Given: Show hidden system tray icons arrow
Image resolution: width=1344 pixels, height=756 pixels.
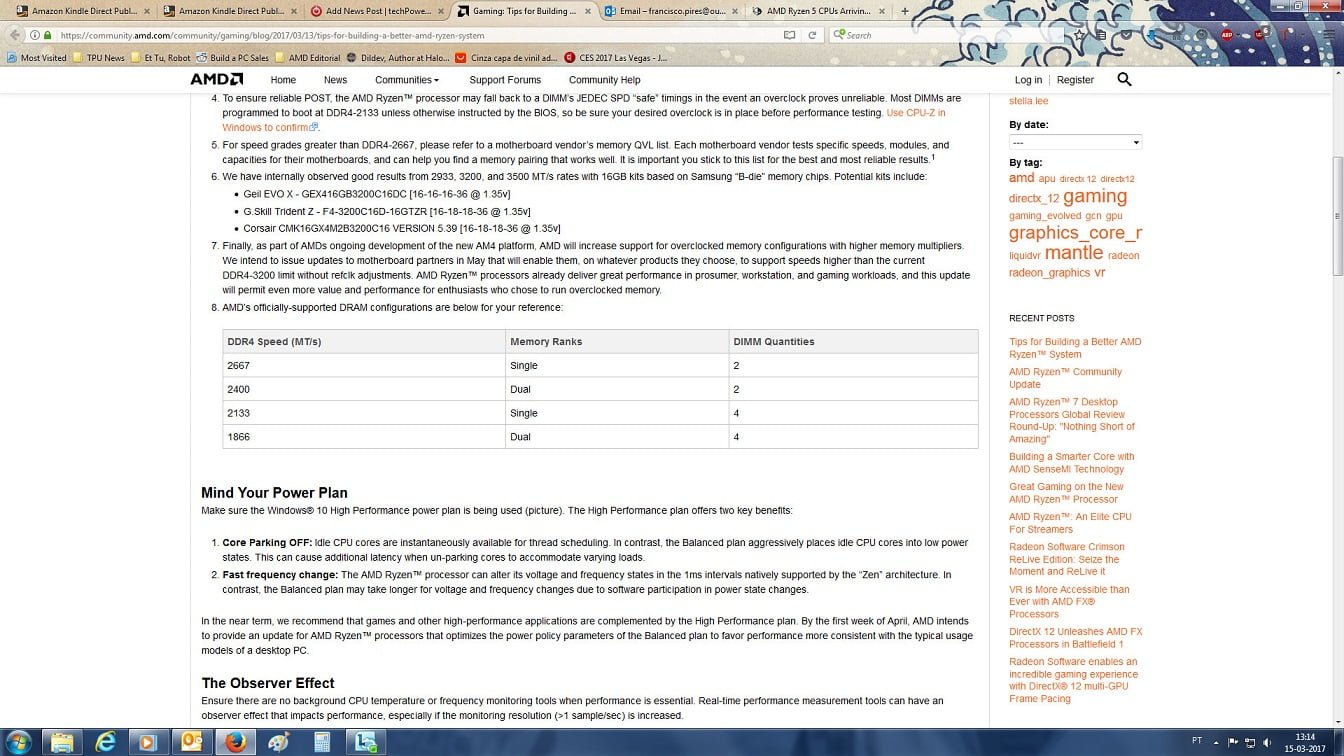Looking at the screenshot, I should pyautogui.click(x=1216, y=742).
